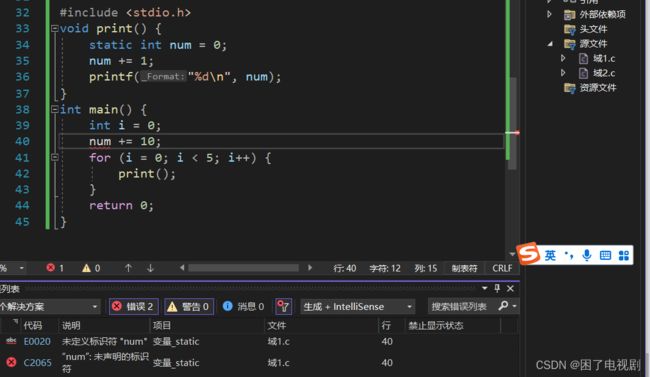Go to previous issue with the up arrow
Screen dimensions: 650x377
[129, 268]
